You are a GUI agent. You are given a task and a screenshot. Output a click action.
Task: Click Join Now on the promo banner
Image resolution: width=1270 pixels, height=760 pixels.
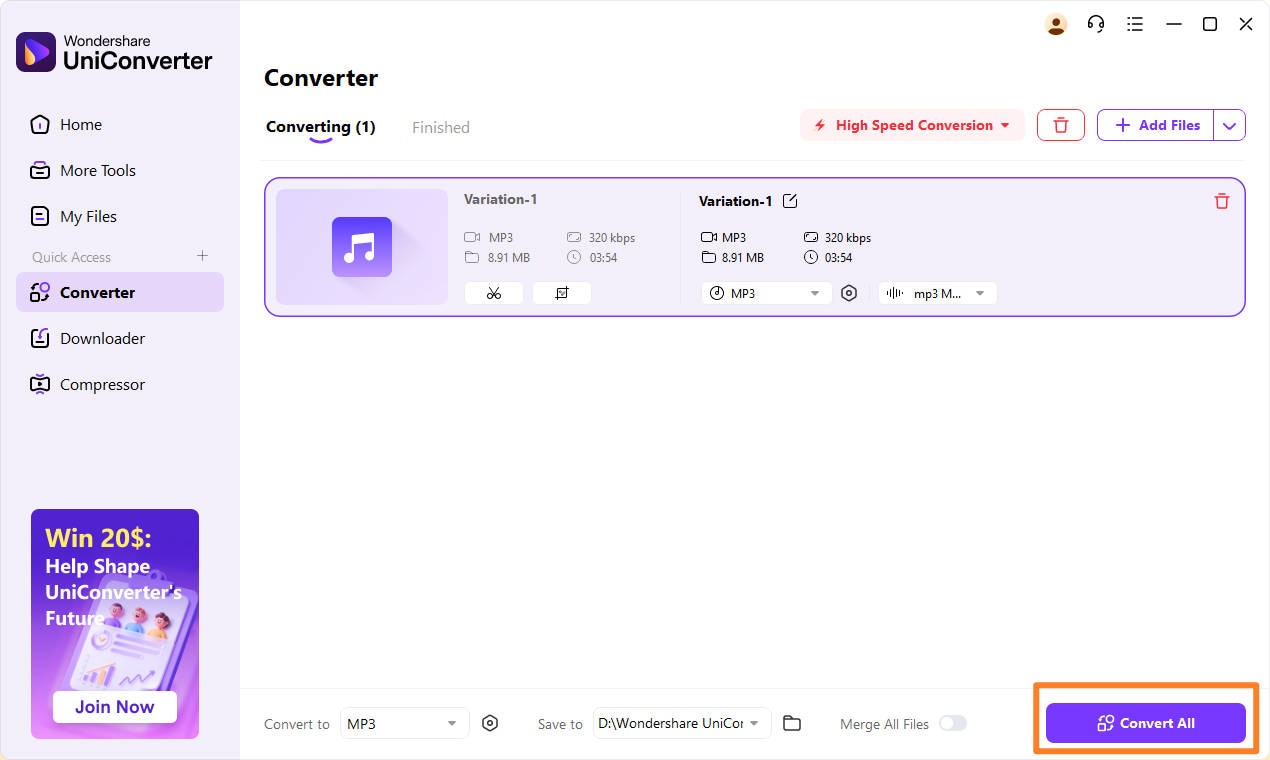[115, 707]
